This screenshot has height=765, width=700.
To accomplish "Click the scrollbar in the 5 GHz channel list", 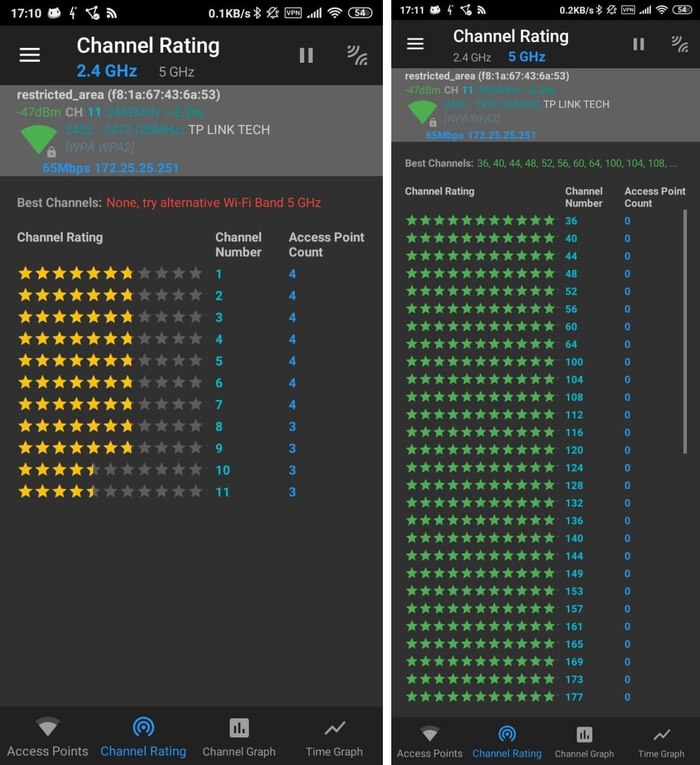I will click(685, 332).
